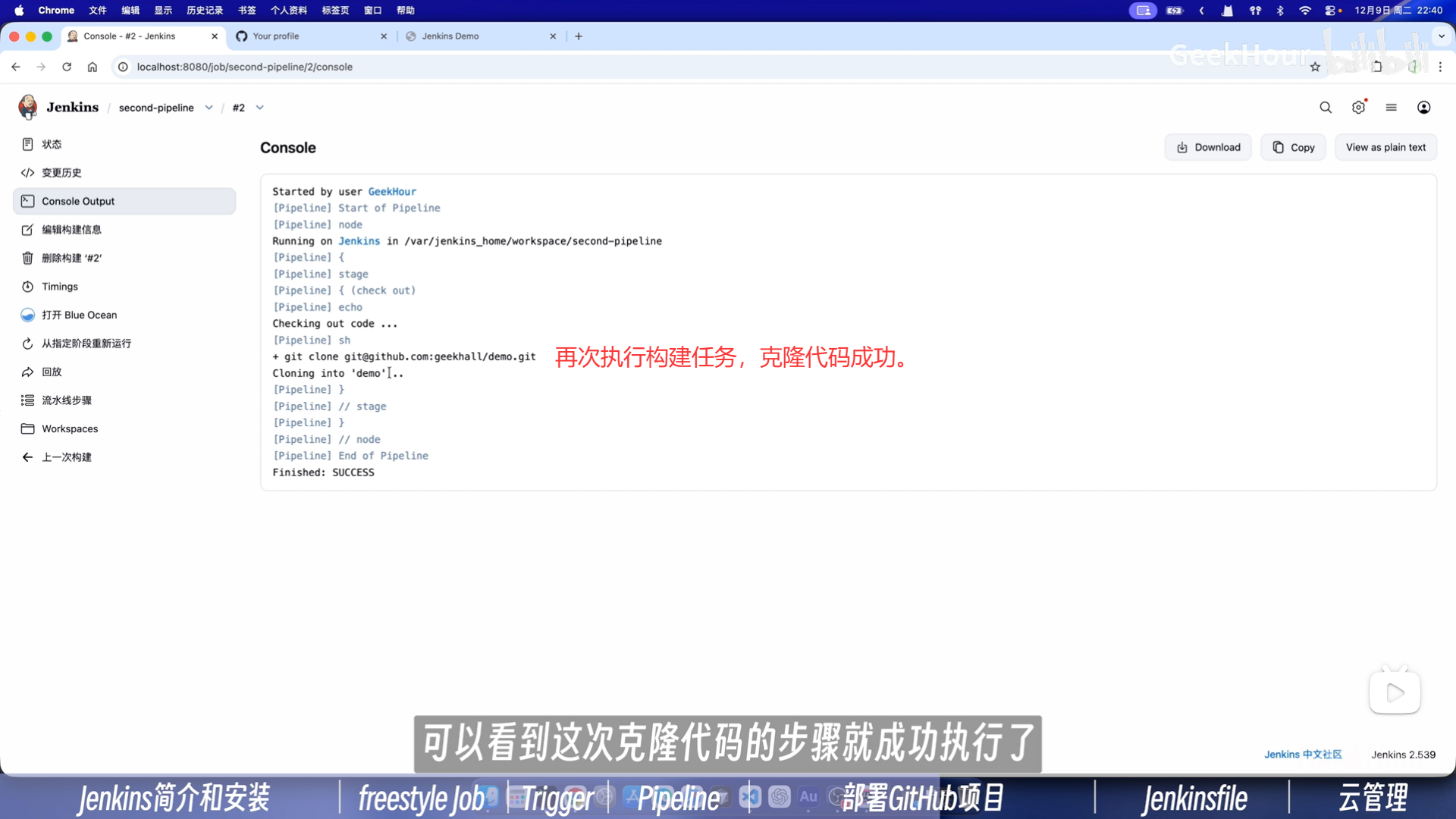Click the Jenkins logo icon
Screen dimensions: 1456x819
point(28,107)
